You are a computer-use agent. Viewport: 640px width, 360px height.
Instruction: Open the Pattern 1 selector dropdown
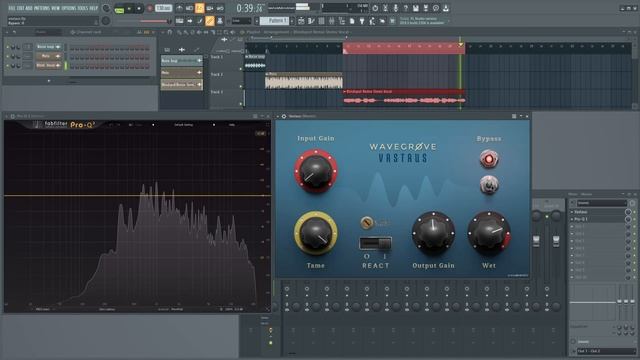pyautogui.click(x=274, y=20)
